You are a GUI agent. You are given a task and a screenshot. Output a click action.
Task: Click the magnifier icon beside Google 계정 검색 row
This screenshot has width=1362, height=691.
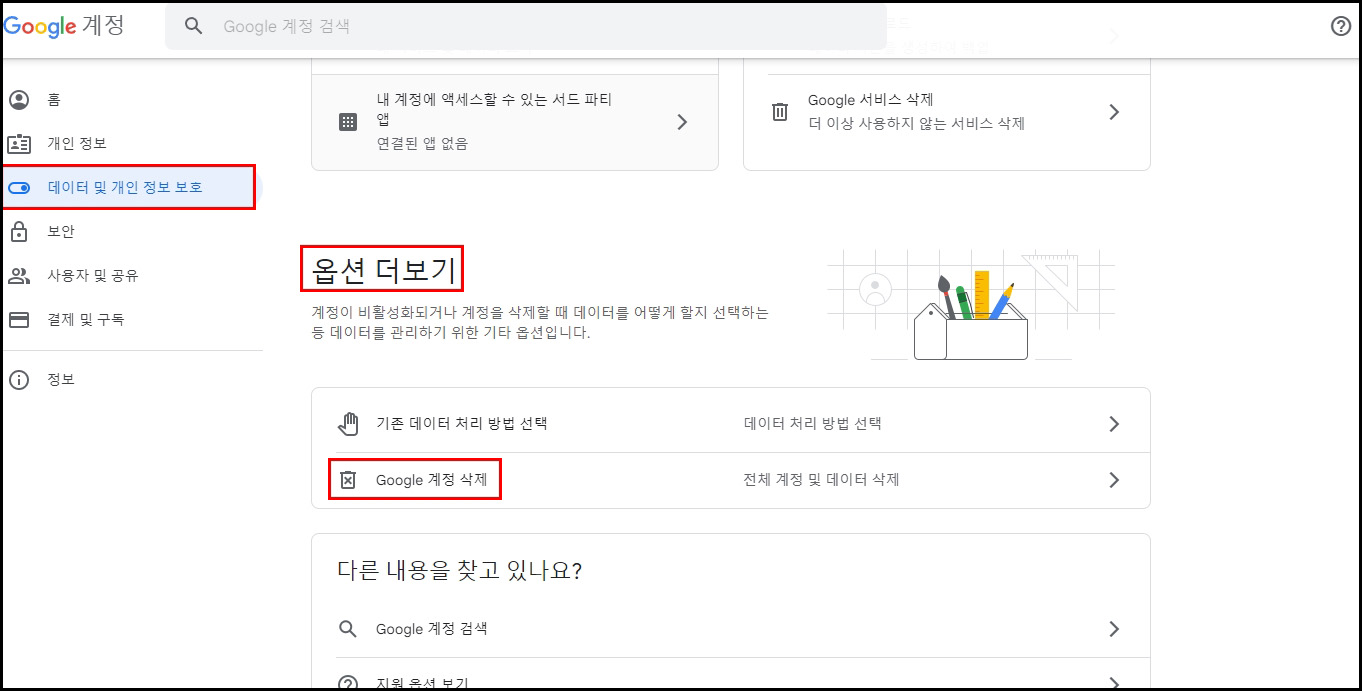[347, 629]
